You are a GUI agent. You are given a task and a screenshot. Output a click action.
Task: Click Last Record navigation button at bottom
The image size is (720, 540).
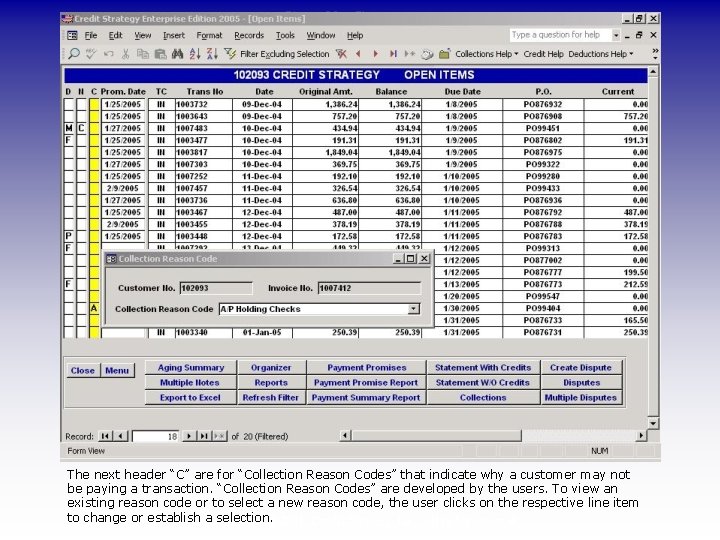204,436
